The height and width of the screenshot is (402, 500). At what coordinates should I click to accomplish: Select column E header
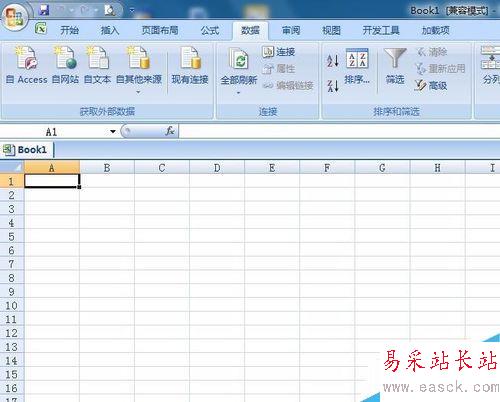click(x=272, y=167)
